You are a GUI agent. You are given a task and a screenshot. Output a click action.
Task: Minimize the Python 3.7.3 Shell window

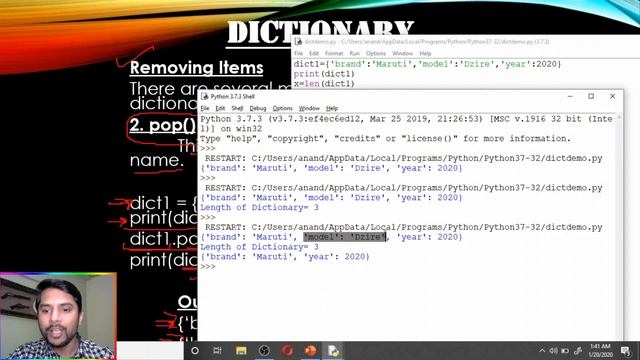pos(570,96)
